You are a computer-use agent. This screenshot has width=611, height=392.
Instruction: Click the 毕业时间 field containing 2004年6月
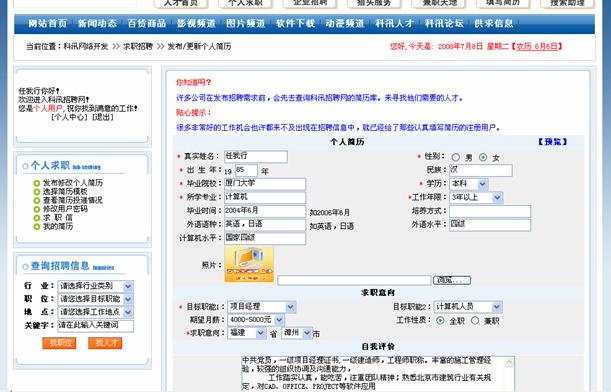pyautogui.click(x=265, y=211)
